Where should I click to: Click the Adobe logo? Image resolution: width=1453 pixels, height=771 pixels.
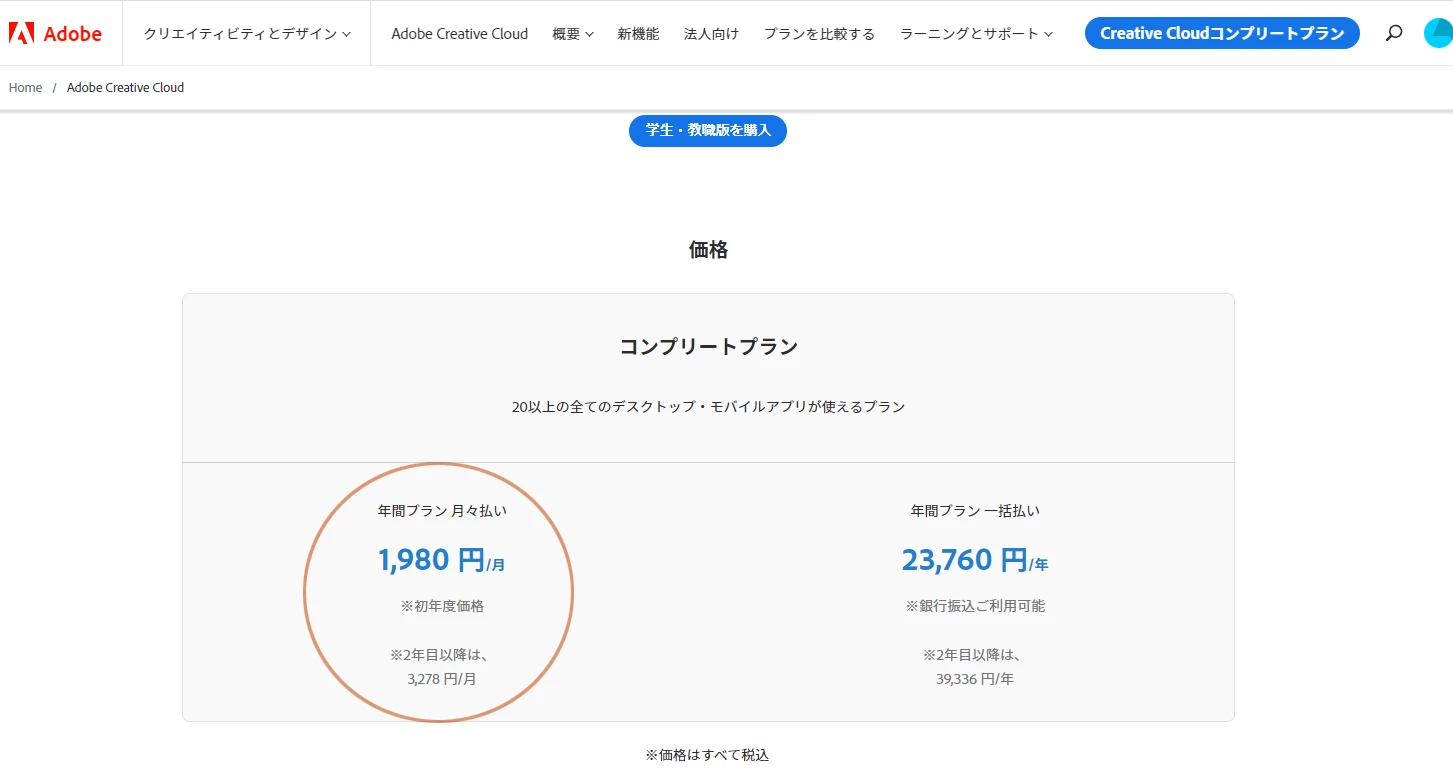pos(55,33)
